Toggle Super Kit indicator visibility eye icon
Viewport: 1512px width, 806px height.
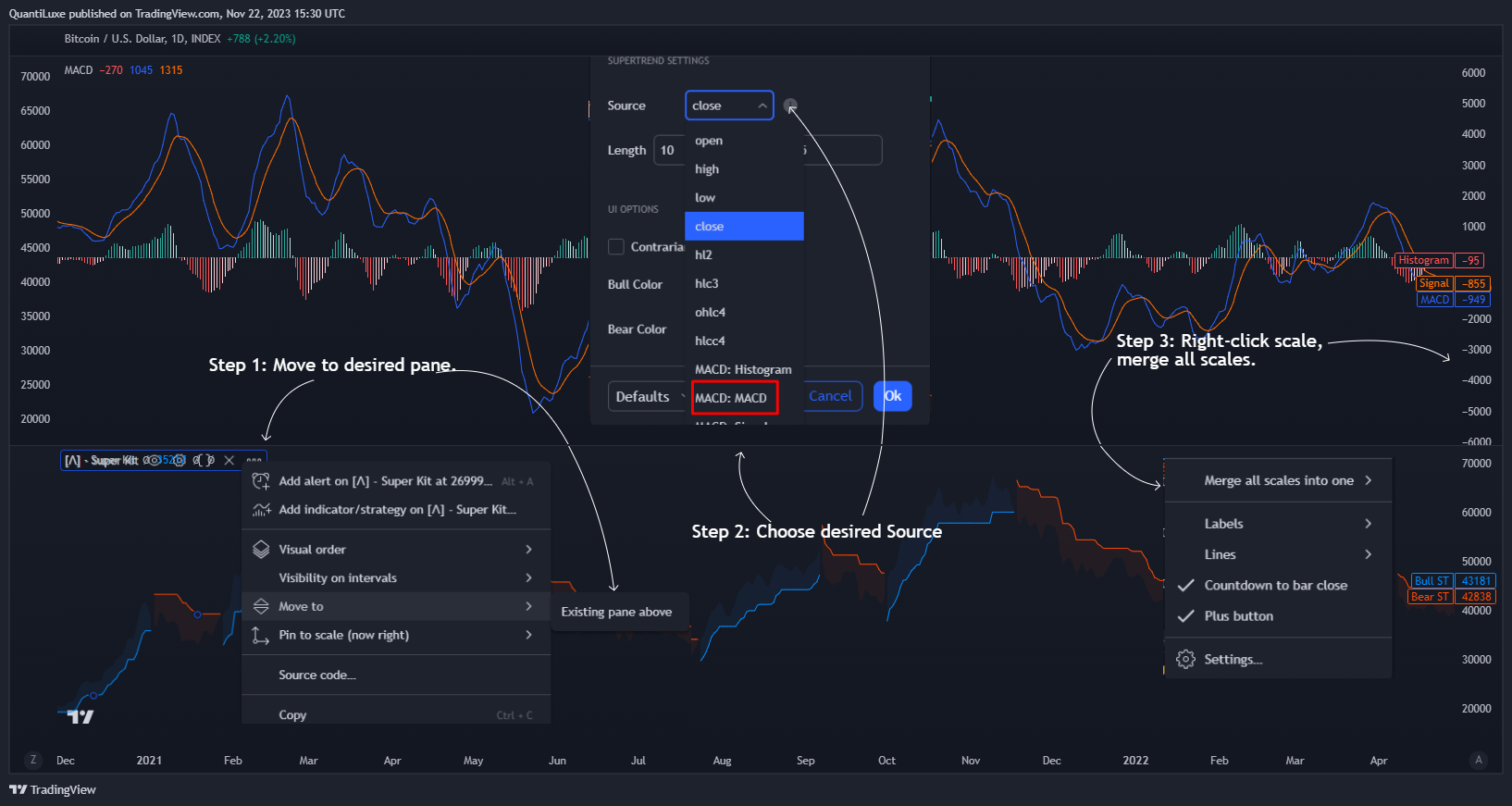tap(155, 460)
